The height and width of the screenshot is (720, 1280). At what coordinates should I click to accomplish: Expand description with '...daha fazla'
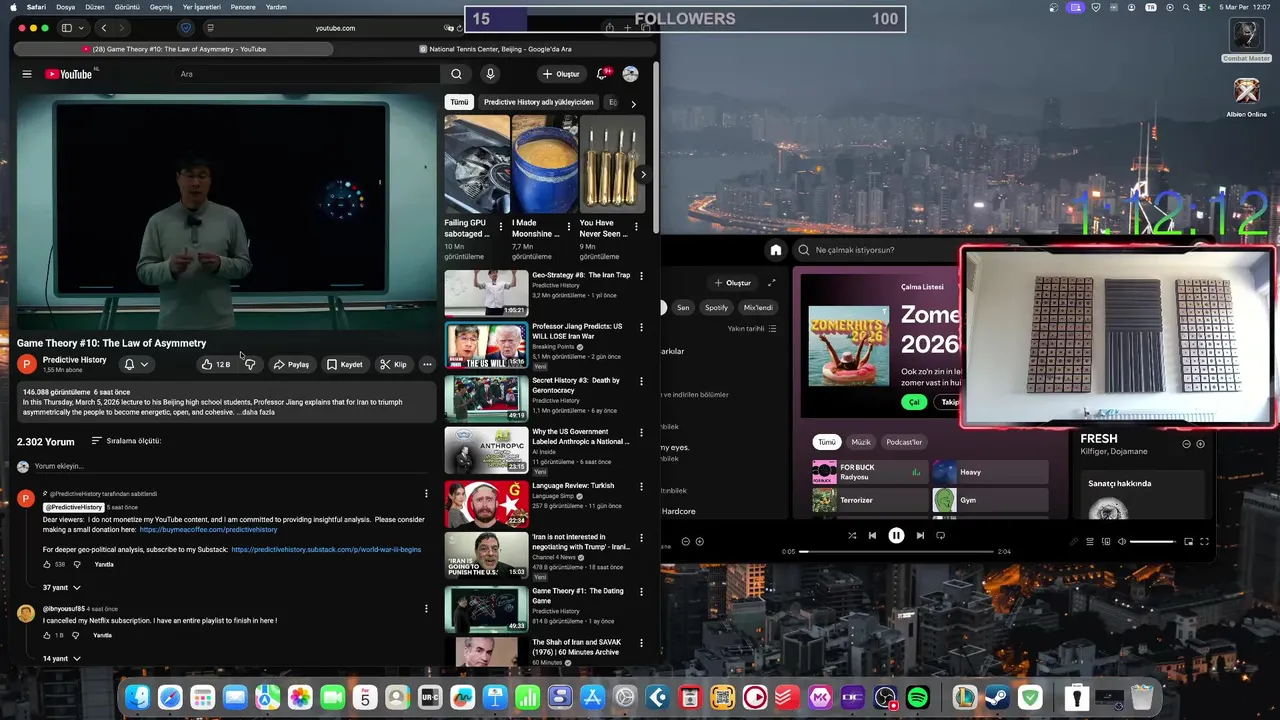pos(258,412)
